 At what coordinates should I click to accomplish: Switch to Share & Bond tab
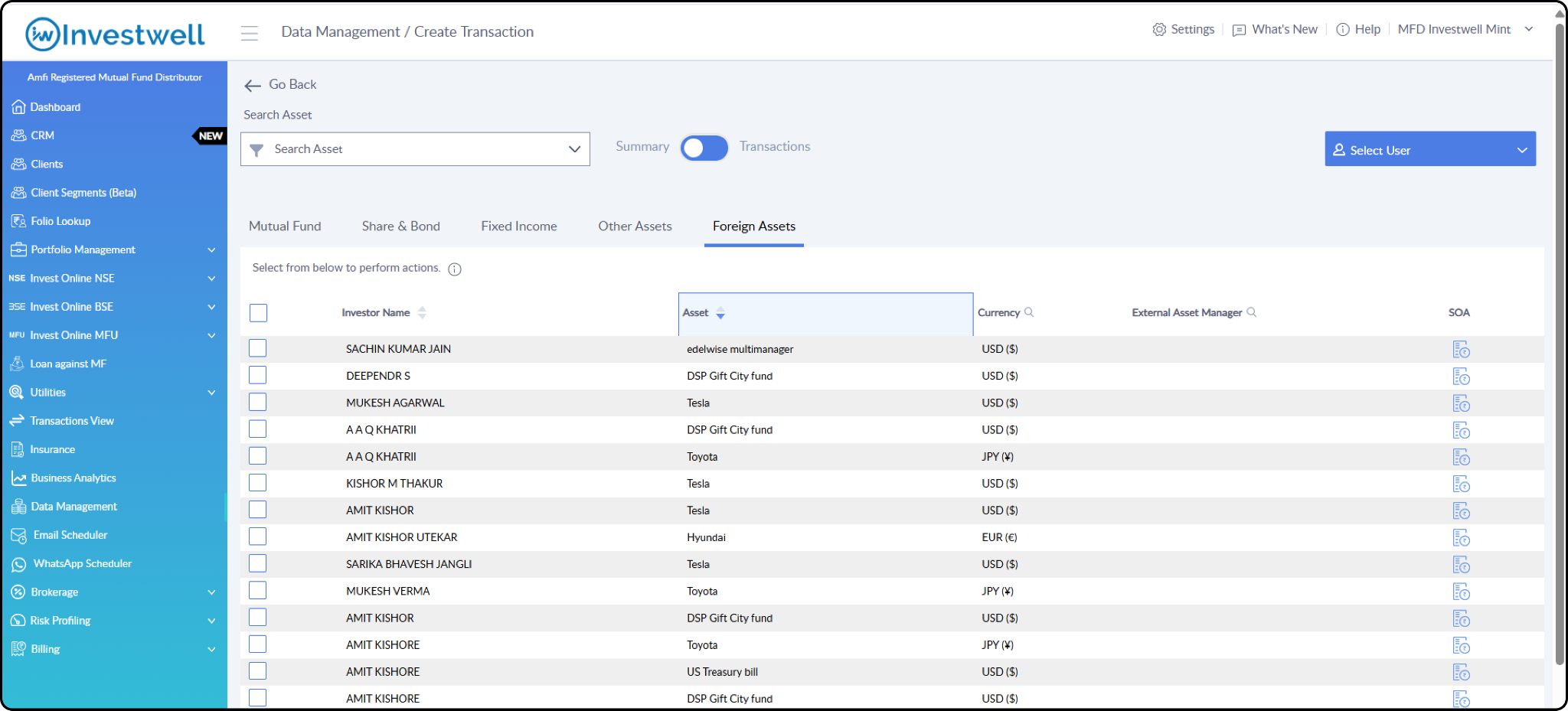click(401, 227)
